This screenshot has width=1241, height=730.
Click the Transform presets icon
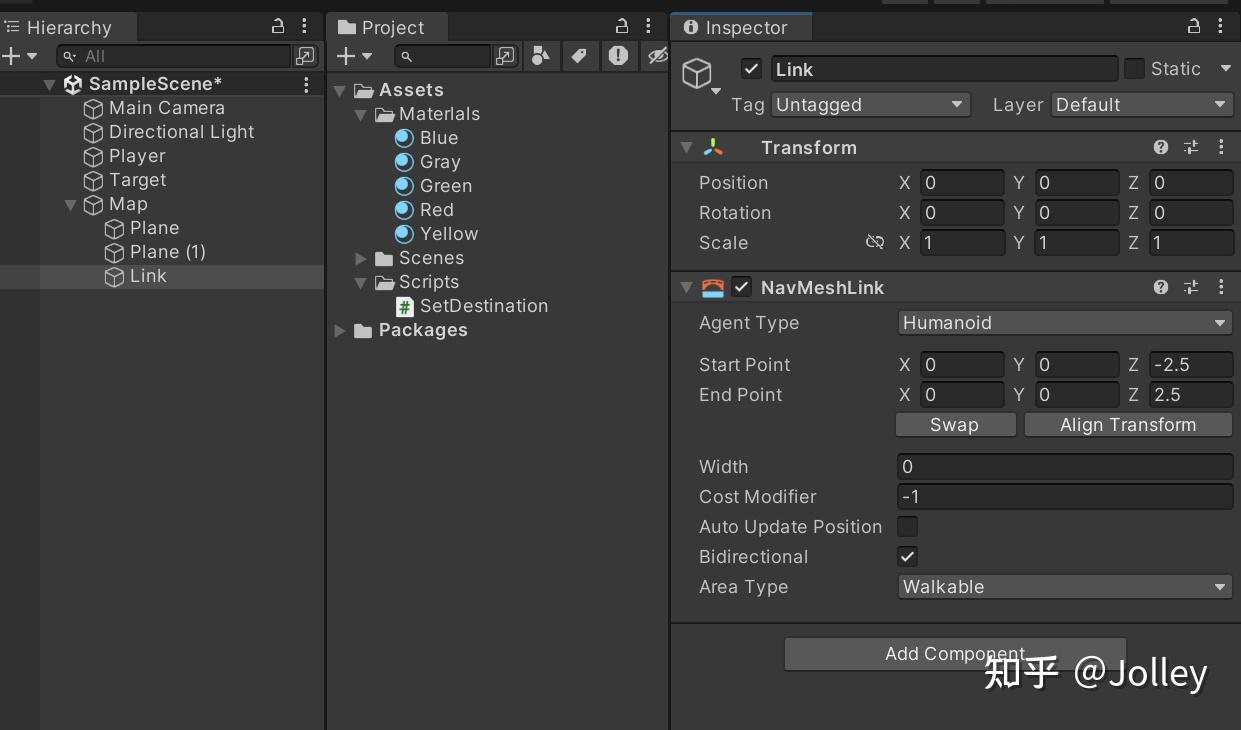coord(1191,147)
